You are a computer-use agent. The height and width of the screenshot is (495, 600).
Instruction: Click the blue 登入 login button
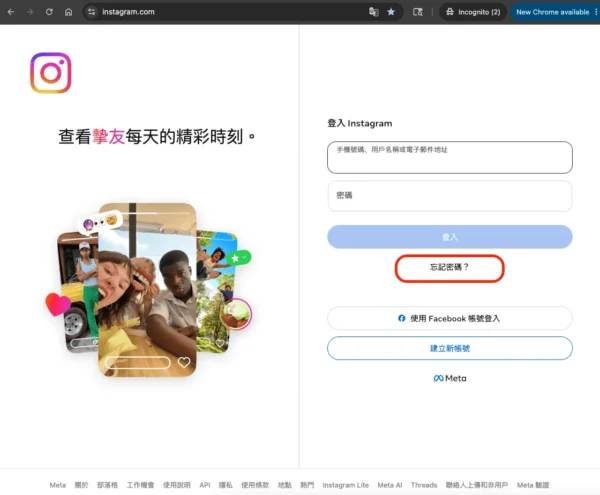[x=450, y=237]
